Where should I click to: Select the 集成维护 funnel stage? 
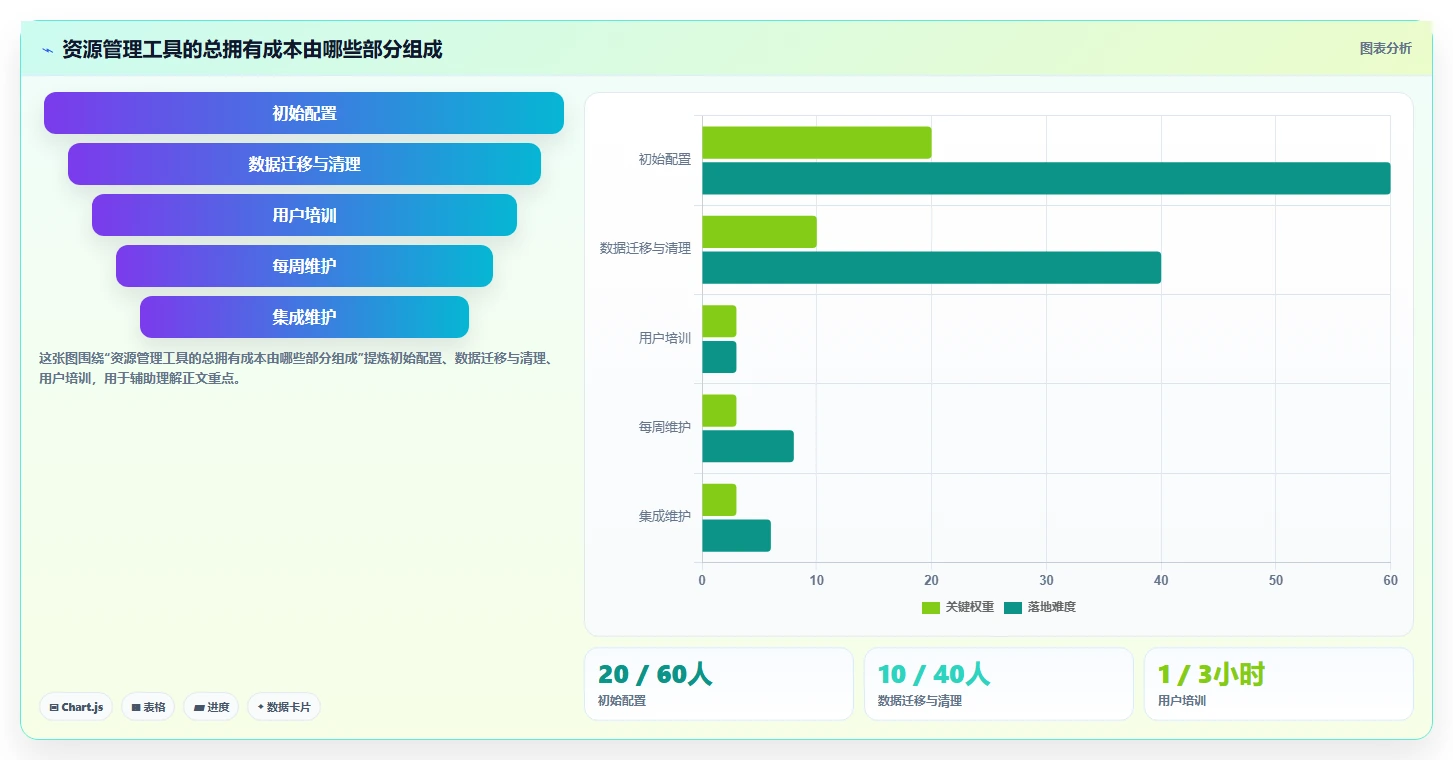pyautogui.click(x=304, y=317)
